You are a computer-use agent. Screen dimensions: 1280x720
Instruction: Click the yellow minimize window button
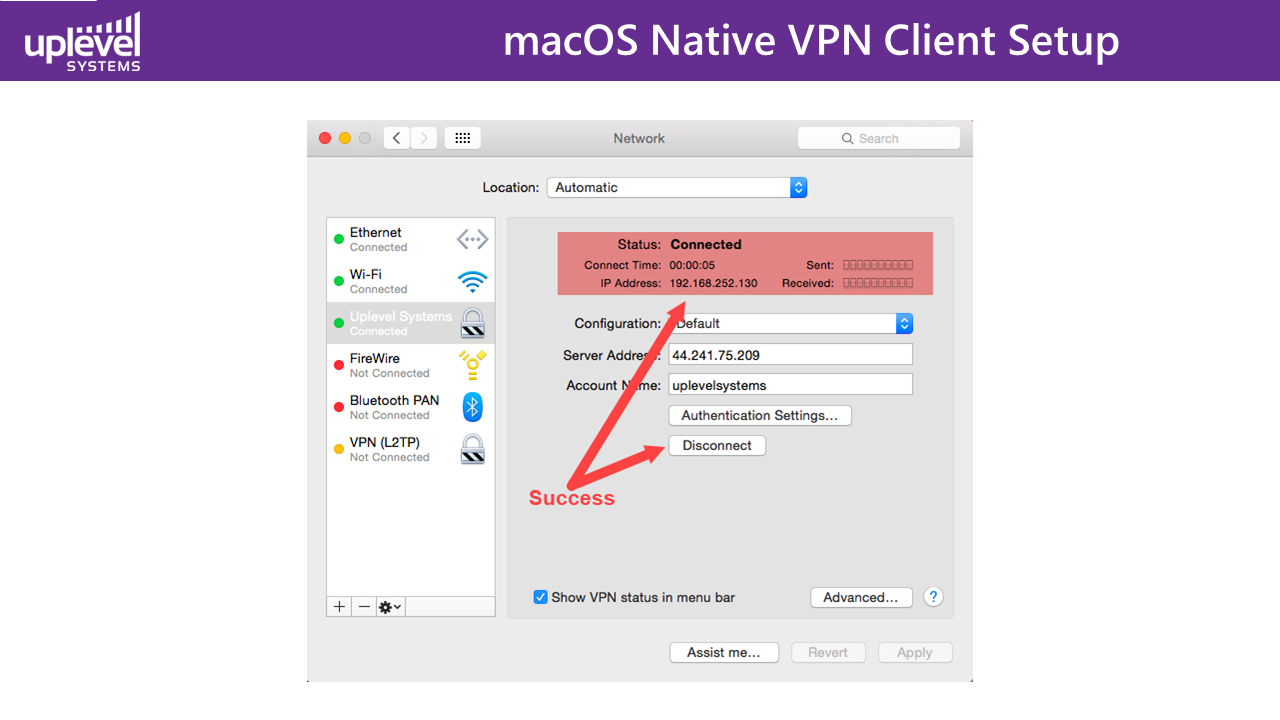click(345, 138)
